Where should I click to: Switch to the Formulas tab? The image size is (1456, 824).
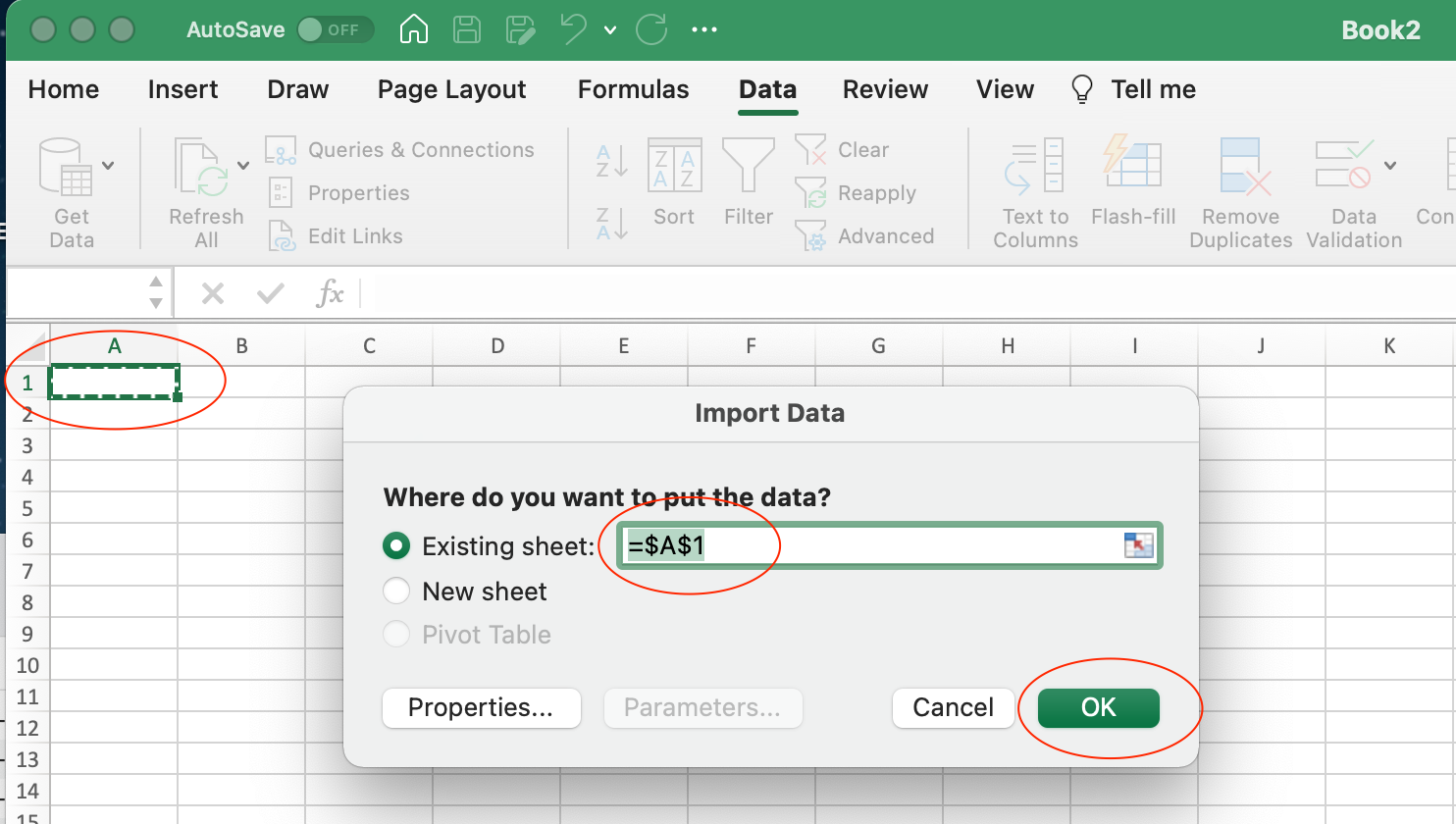tap(633, 89)
